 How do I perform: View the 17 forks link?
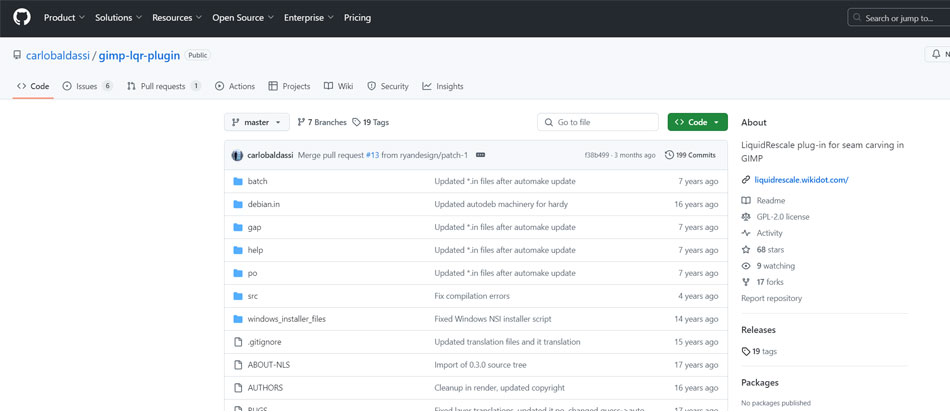tap(770, 282)
